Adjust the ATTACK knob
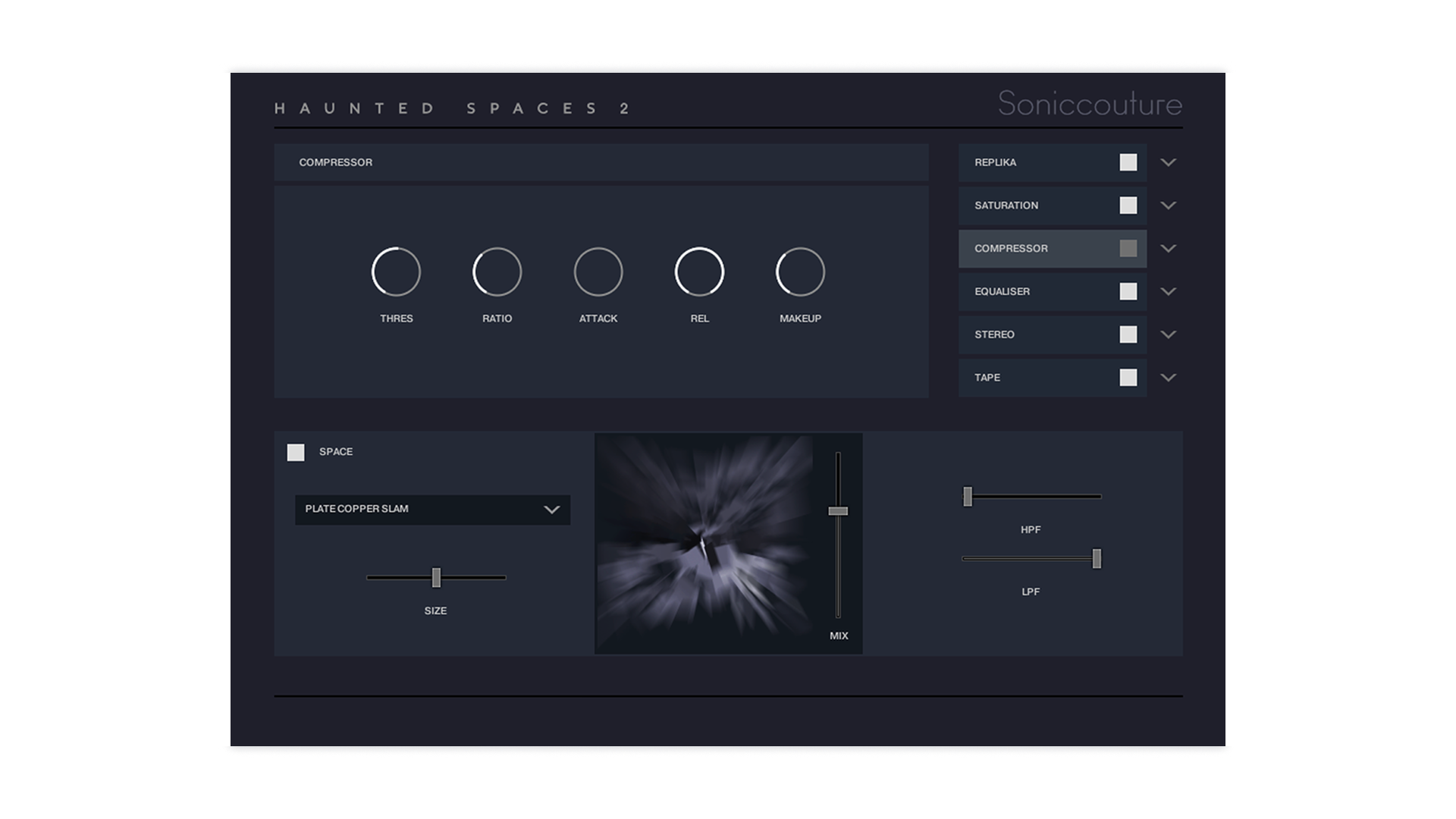Image resolution: width=1456 pixels, height=819 pixels. coord(598,271)
